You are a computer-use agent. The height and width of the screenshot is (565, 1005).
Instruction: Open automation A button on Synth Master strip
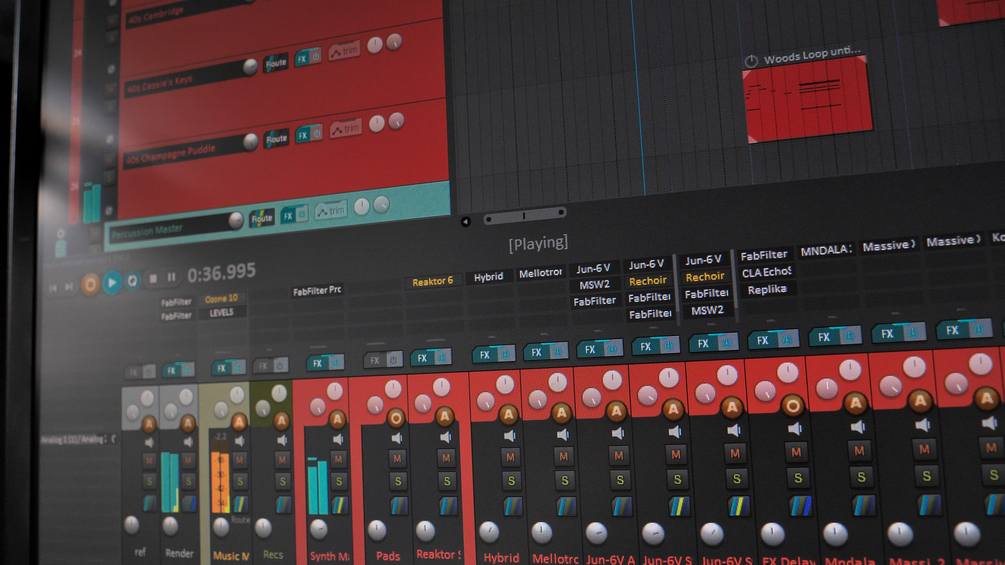click(x=337, y=420)
